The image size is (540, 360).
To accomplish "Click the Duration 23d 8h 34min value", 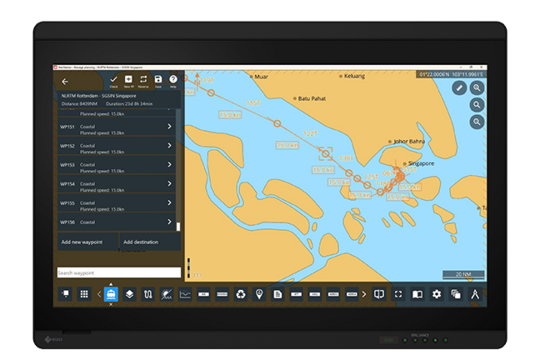I will pyautogui.click(x=129, y=104).
